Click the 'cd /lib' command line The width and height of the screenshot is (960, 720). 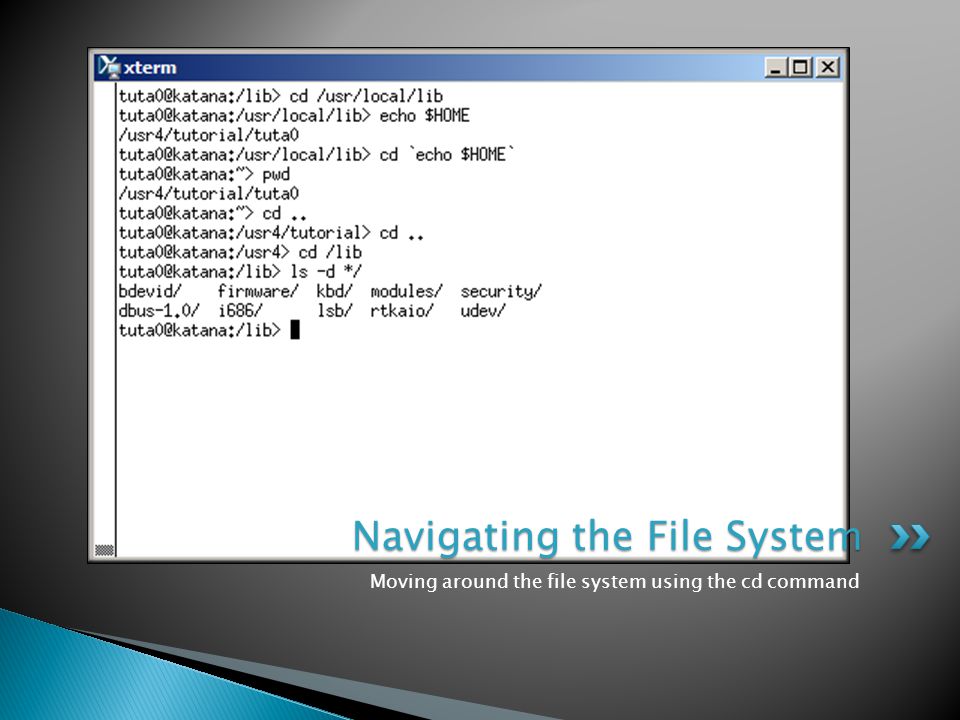[x=240, y=253]
